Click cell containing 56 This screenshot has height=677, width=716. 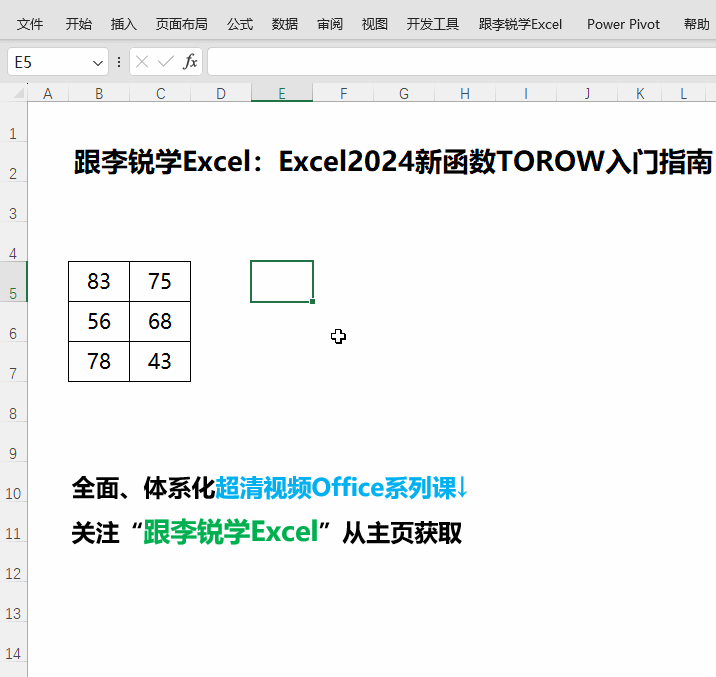pyautogui.click(x=99, y=321)
